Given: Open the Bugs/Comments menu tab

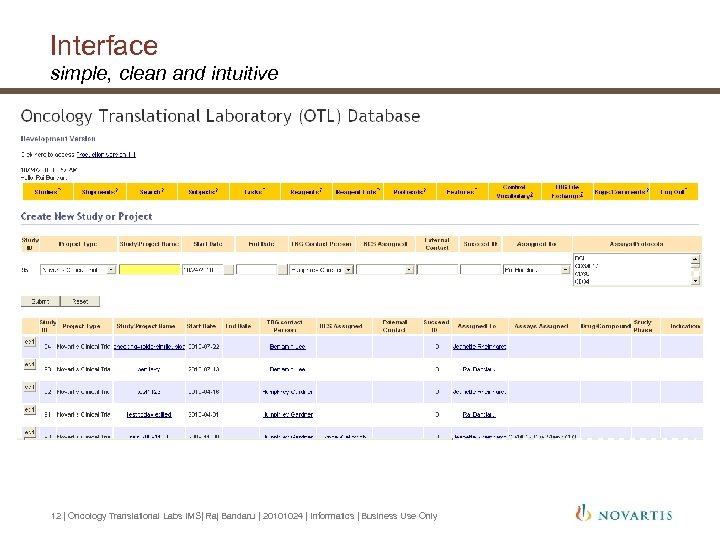Looking at the screenshot, I should [x=621, y=191].
